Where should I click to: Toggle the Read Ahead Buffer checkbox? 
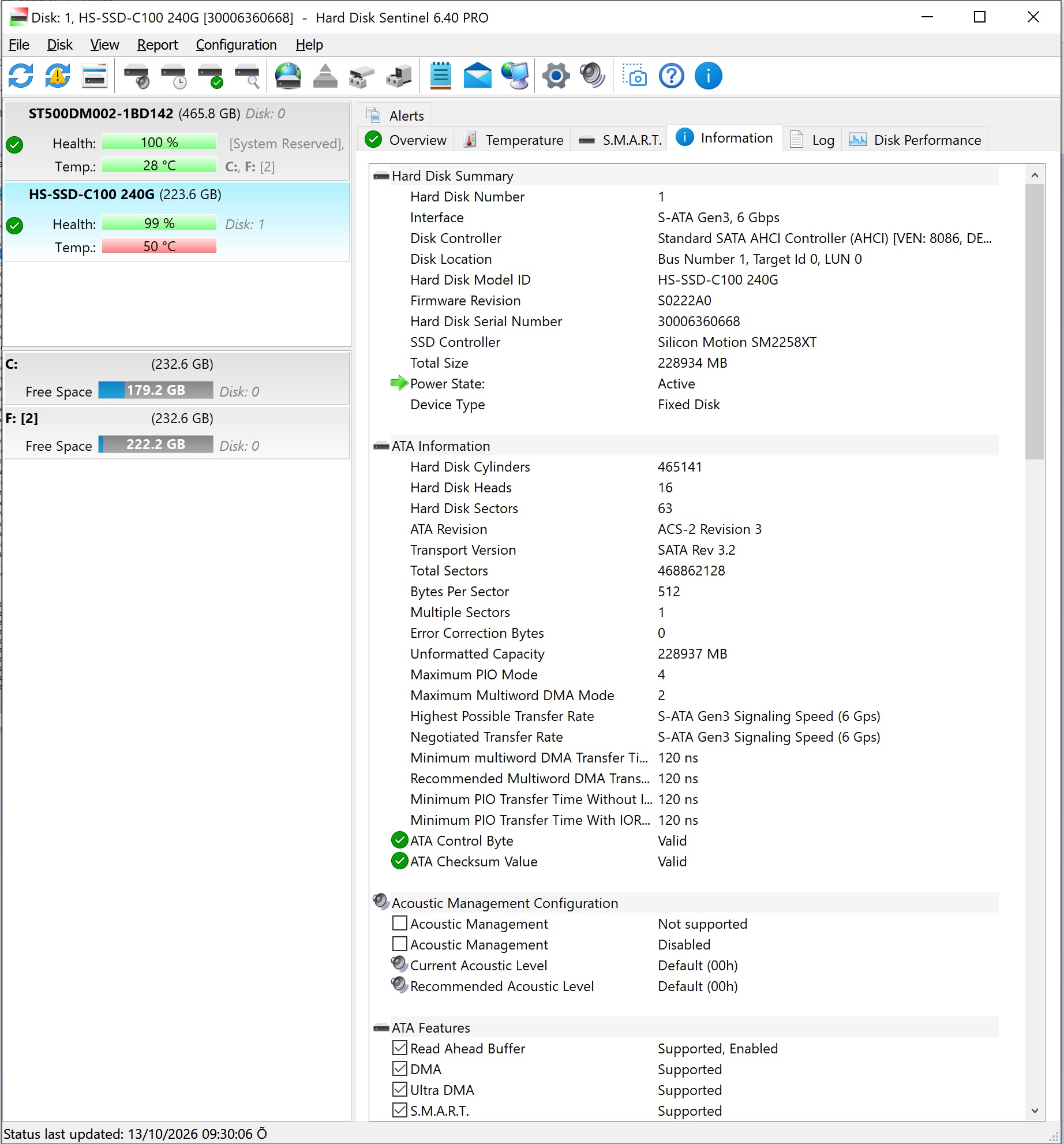pos(400,1048)
